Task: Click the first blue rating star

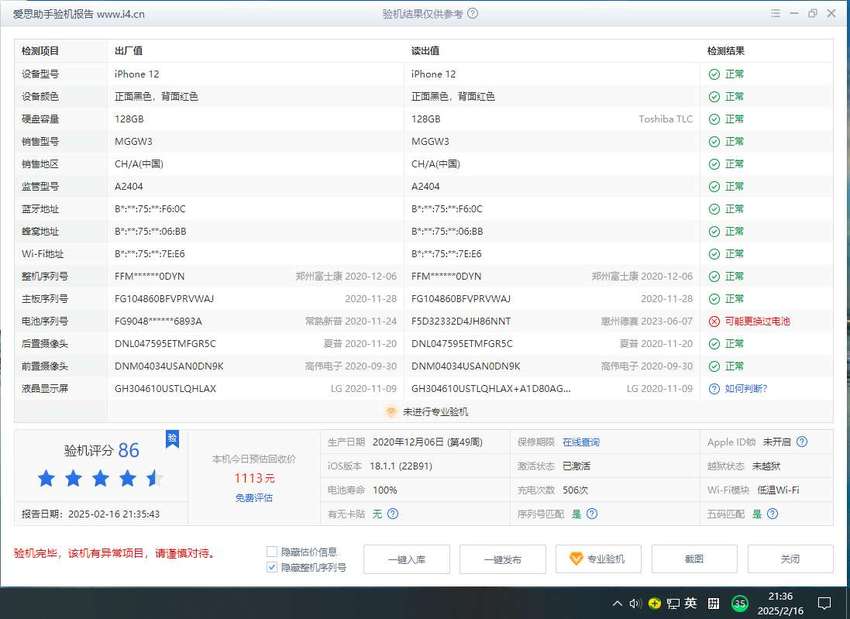Action: tap(47, 478)
